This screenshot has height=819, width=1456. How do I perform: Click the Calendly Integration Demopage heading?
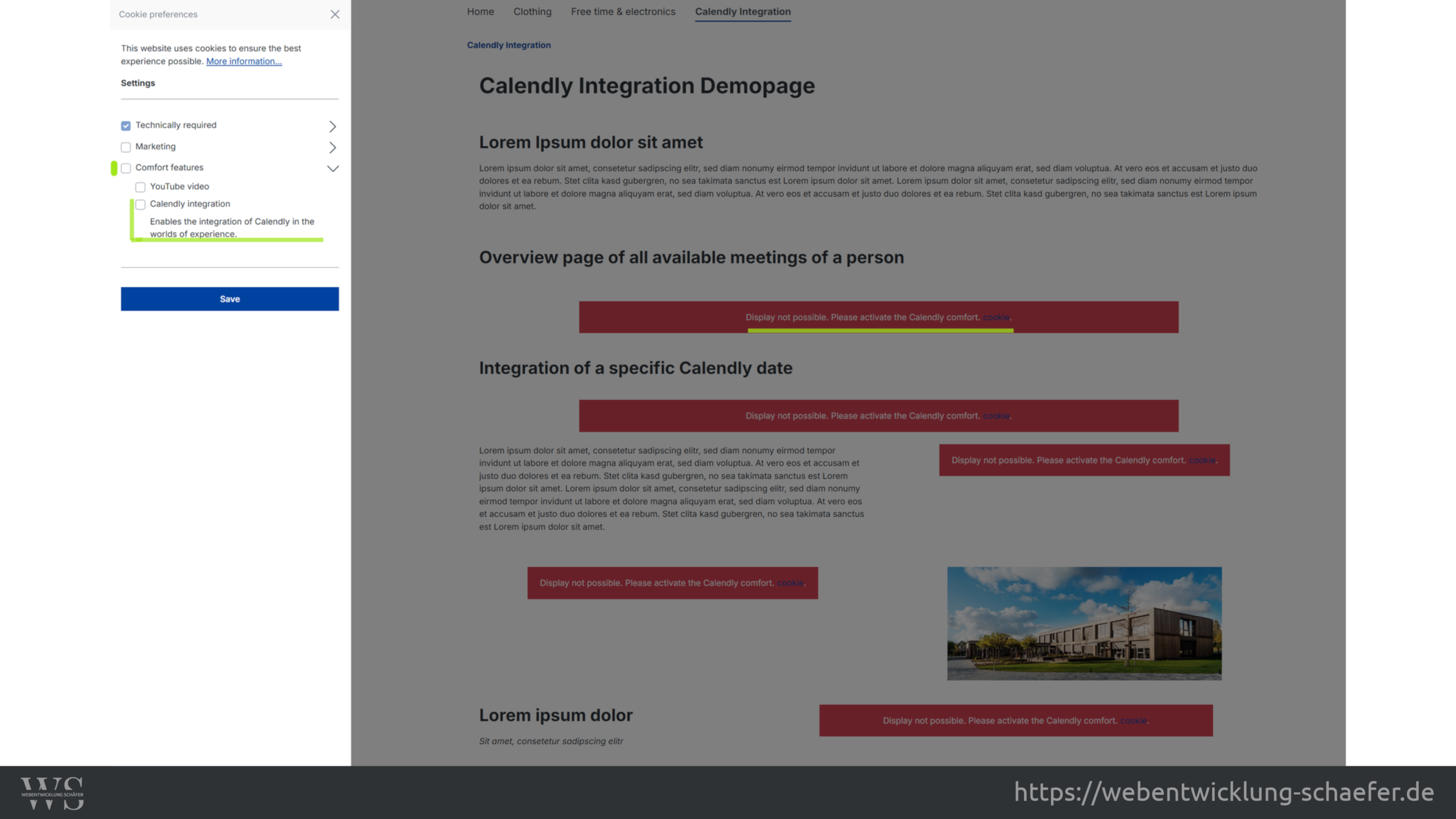pyautogui.click(x=647, y=86)
